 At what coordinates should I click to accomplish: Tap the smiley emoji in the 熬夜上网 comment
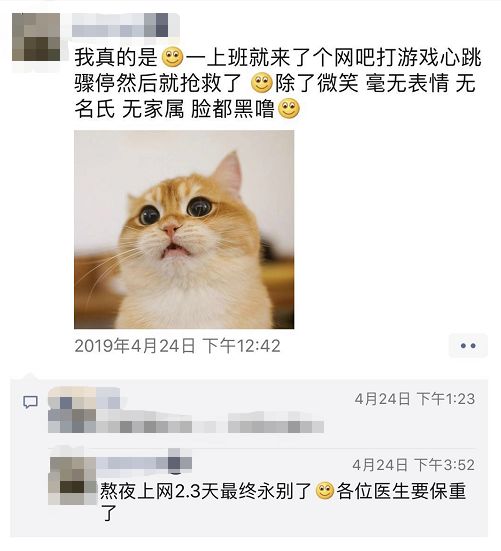click(x=324, y=491)
